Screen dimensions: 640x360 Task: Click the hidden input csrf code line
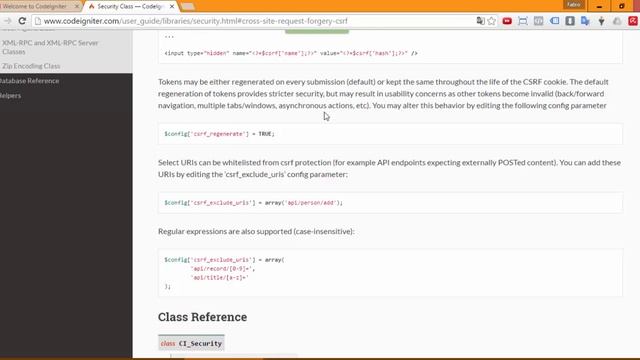[291, 53]
